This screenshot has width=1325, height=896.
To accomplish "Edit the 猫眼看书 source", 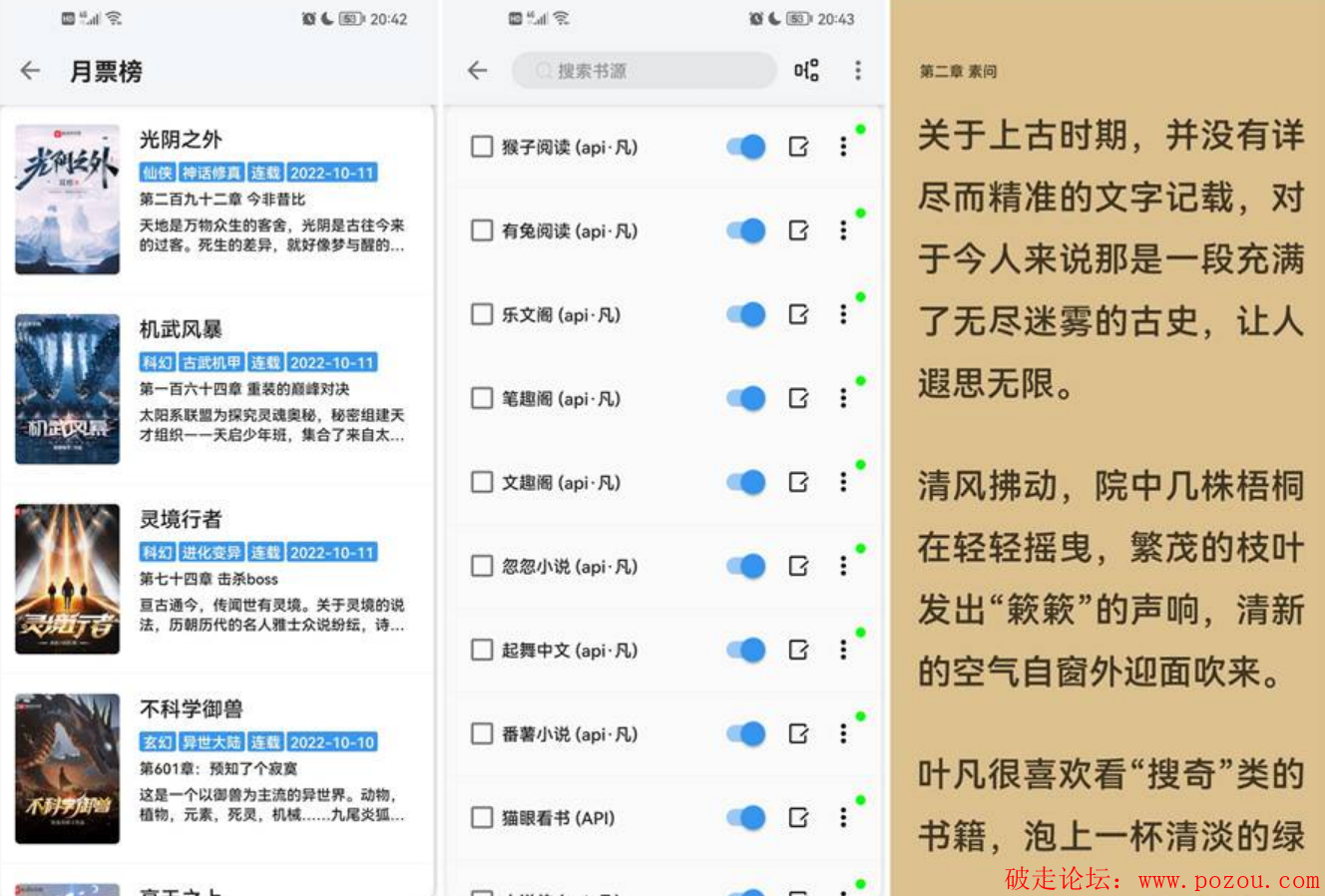I will pos(798,817).
